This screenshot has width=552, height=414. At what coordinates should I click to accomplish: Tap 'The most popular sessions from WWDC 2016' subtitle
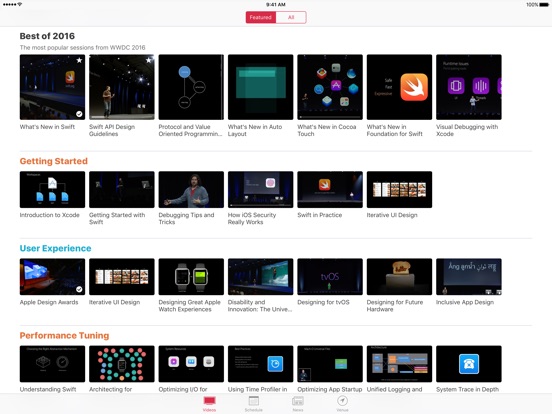(82, 48)
